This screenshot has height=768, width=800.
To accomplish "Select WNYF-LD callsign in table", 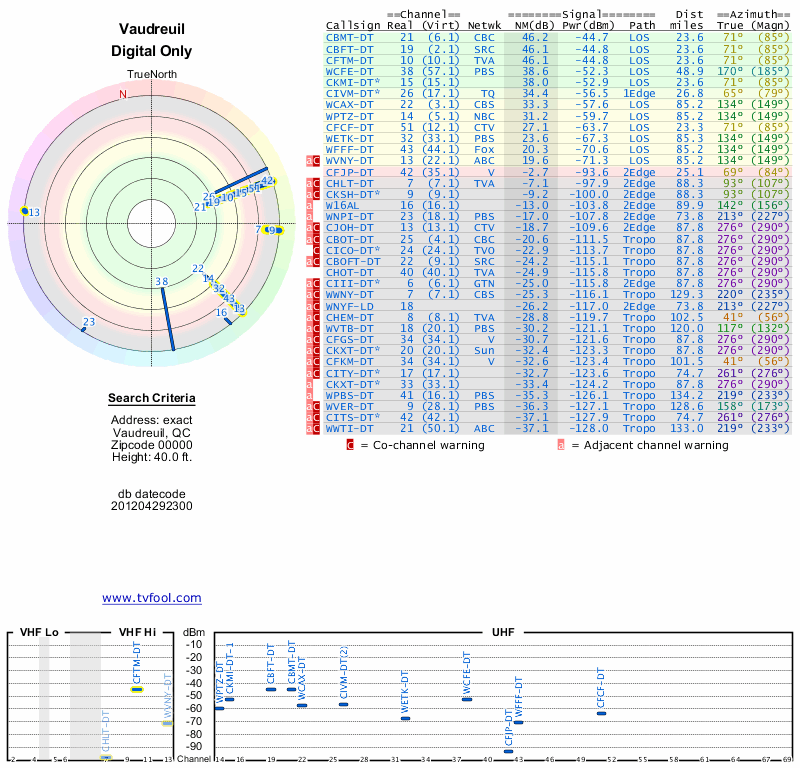I will tap(349, 306).
